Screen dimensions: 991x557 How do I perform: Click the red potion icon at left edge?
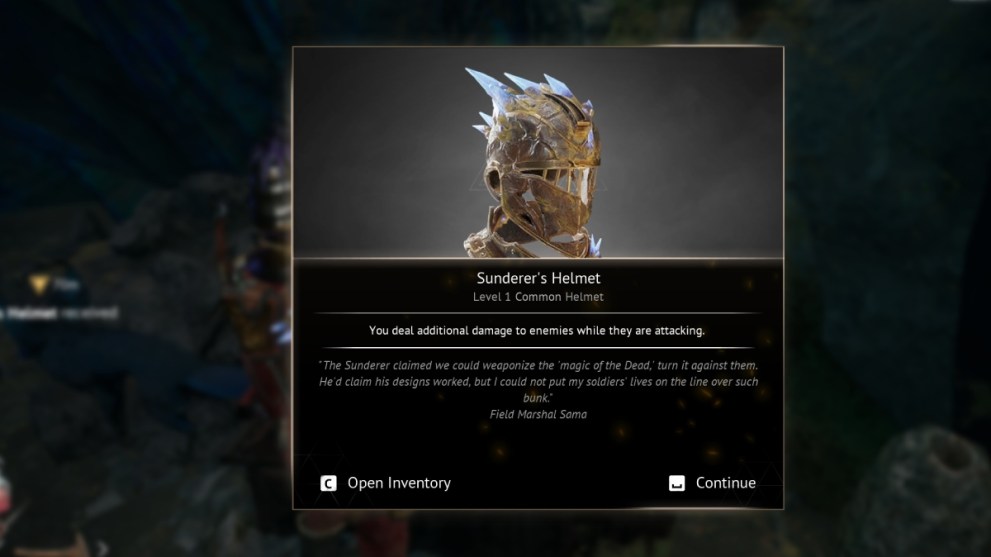(x=4, y=498)
